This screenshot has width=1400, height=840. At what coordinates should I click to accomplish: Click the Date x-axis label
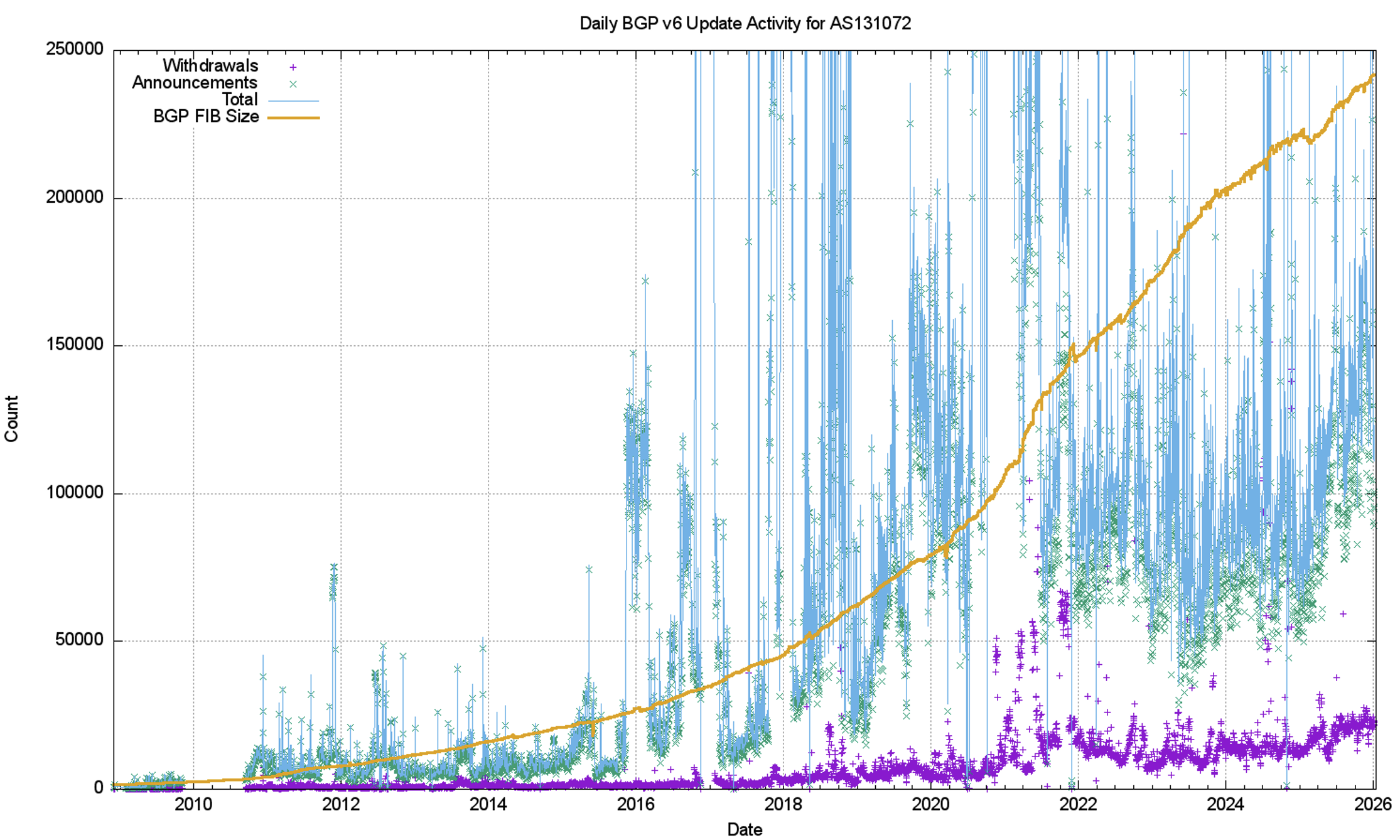pyautogui.click(x=745, y=829)
